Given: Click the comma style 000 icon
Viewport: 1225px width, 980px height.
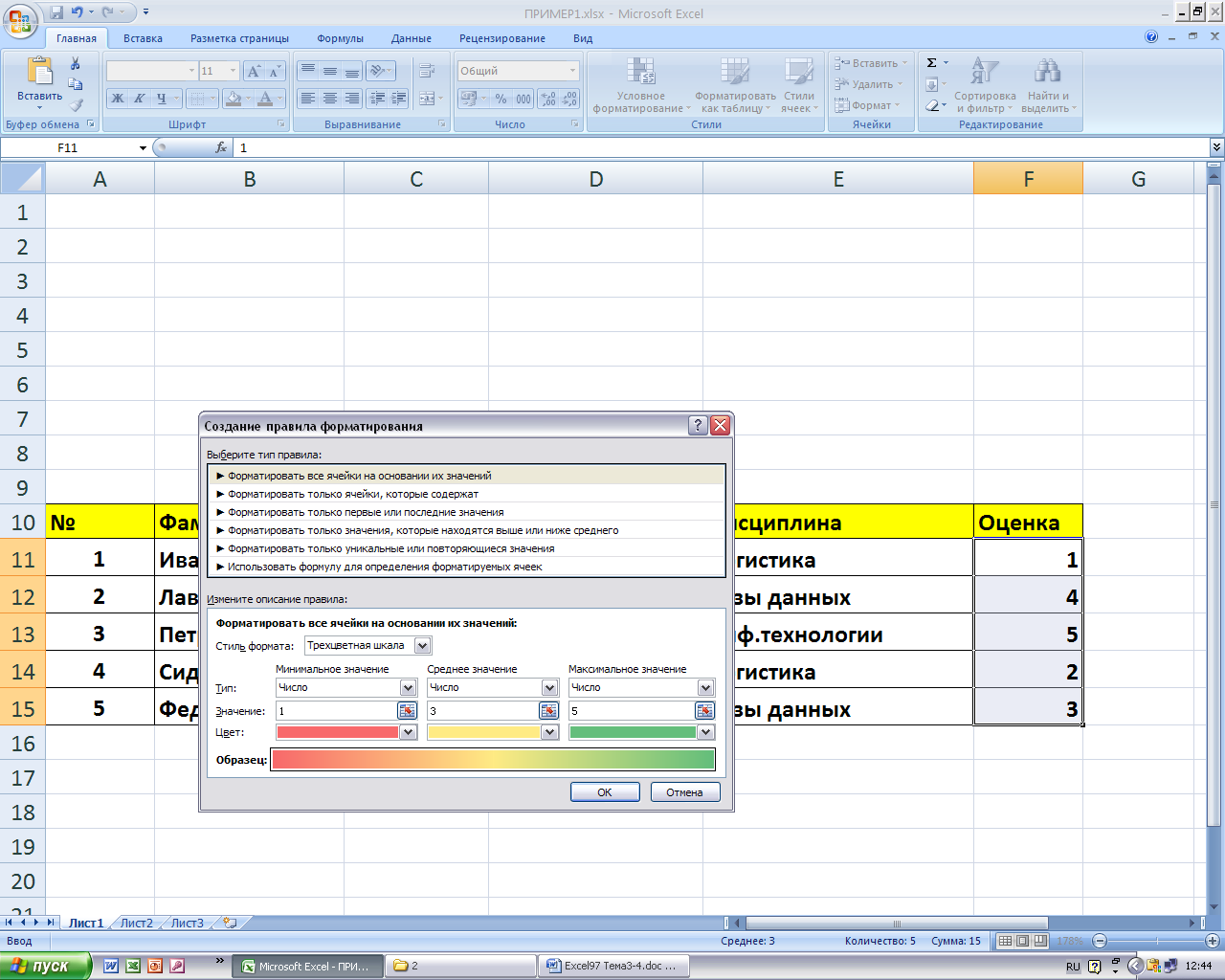Looking at the screenshot, I should click(523, 99).
